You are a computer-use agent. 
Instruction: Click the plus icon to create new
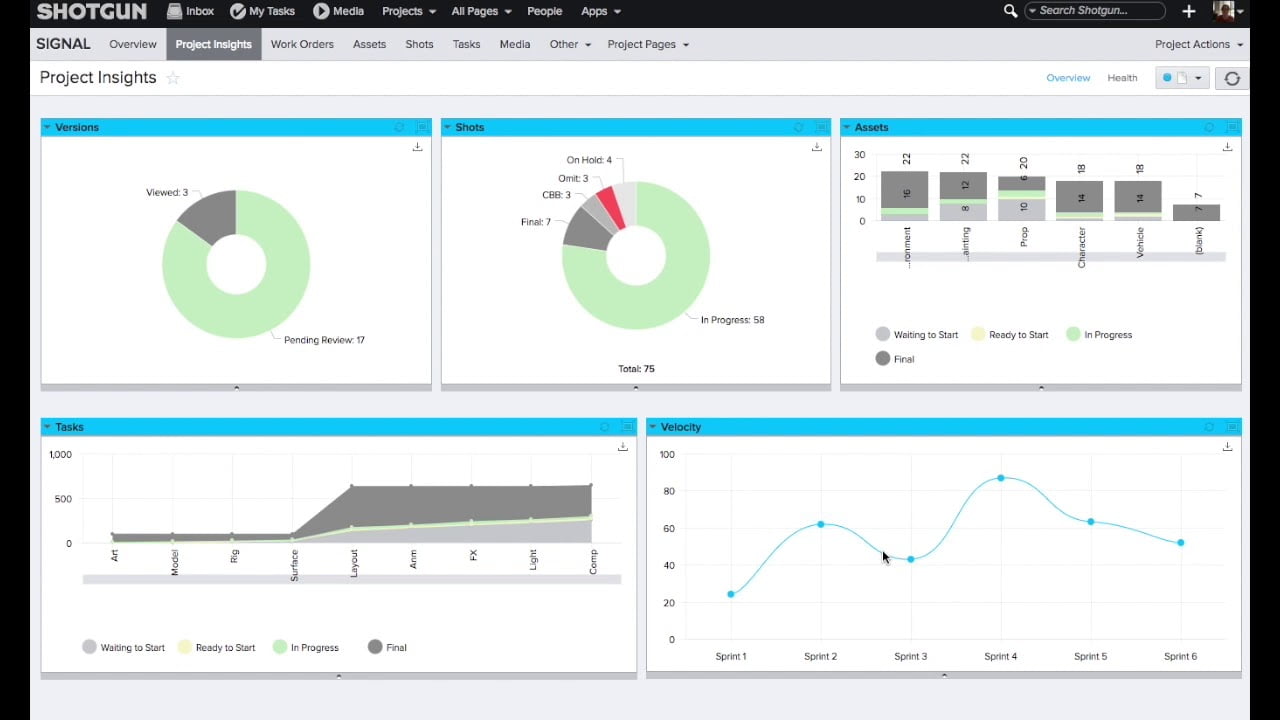1189,11
